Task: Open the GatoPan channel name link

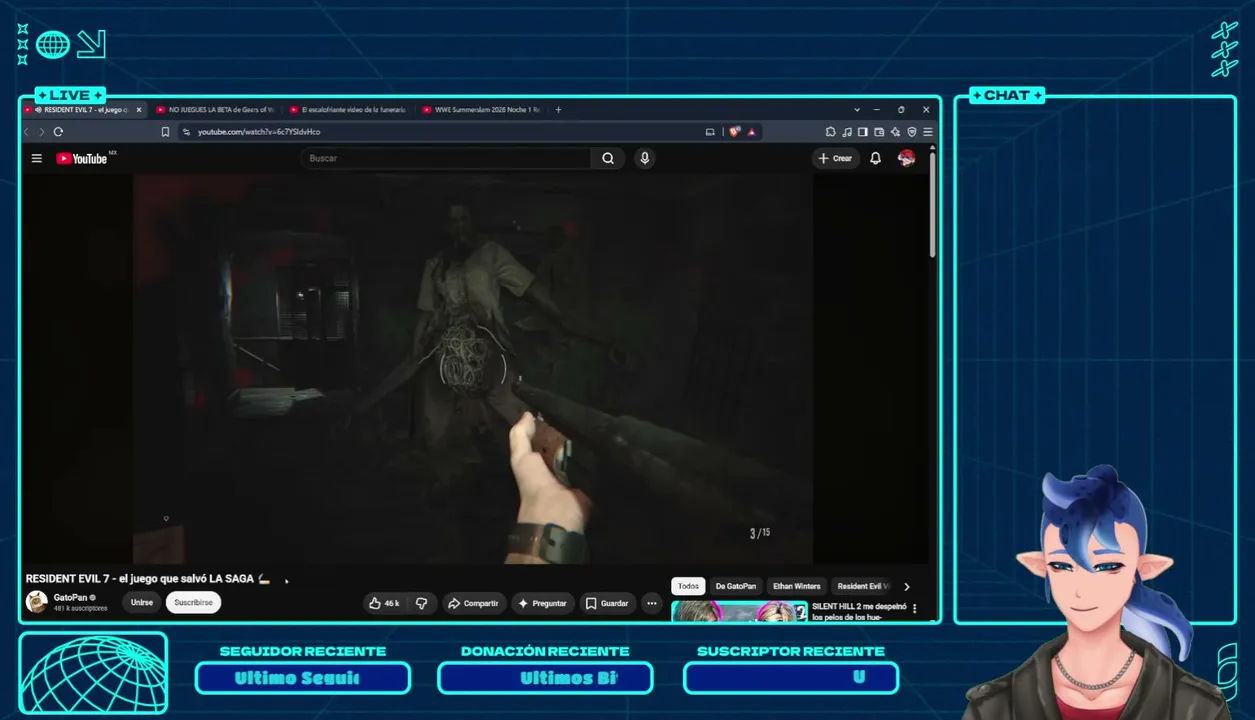Action: [x=69, y=598]
